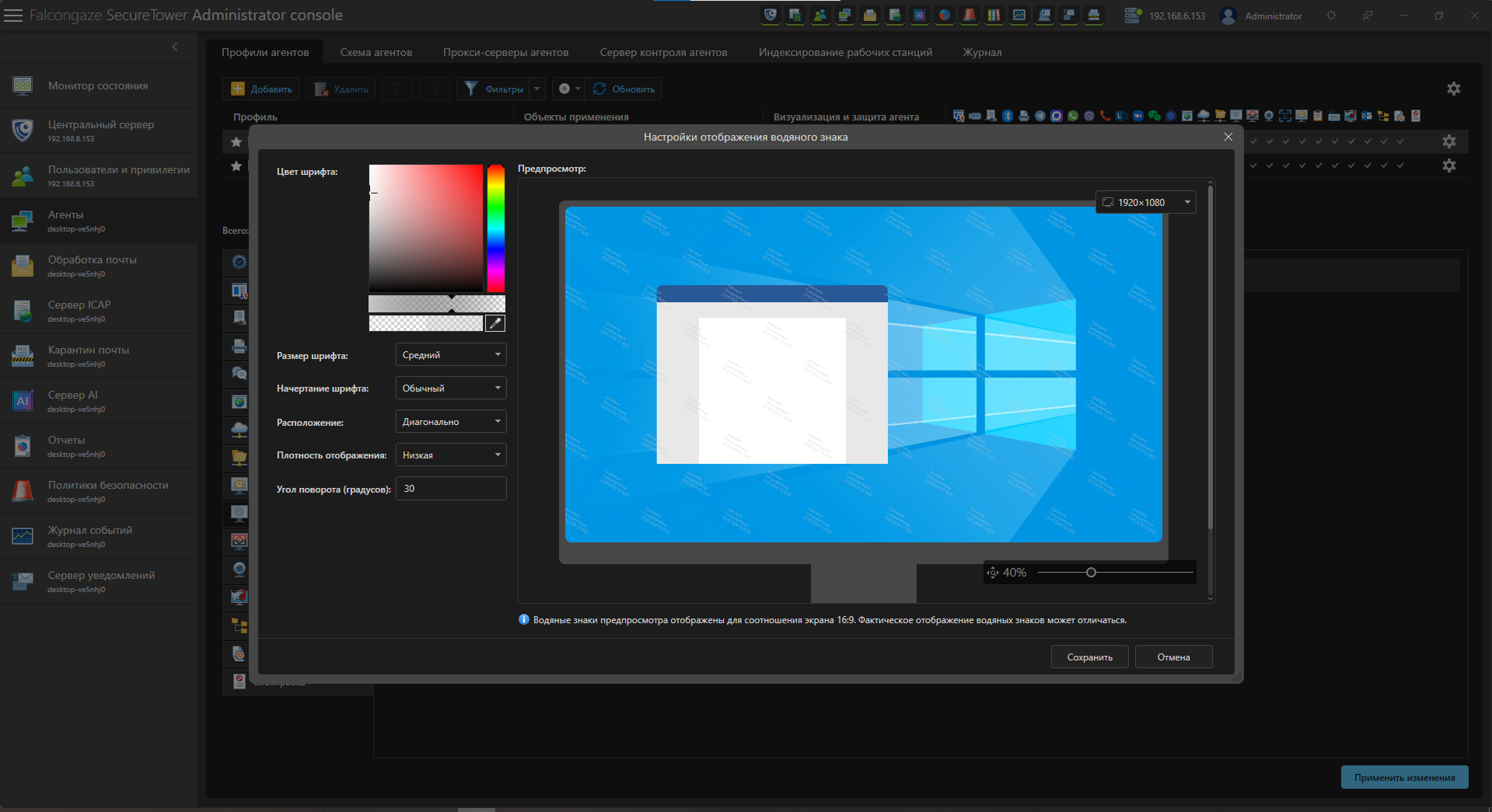Click the transparency slider under color square
Viewport: 1492px width, 812px height.
click(437, 304)
